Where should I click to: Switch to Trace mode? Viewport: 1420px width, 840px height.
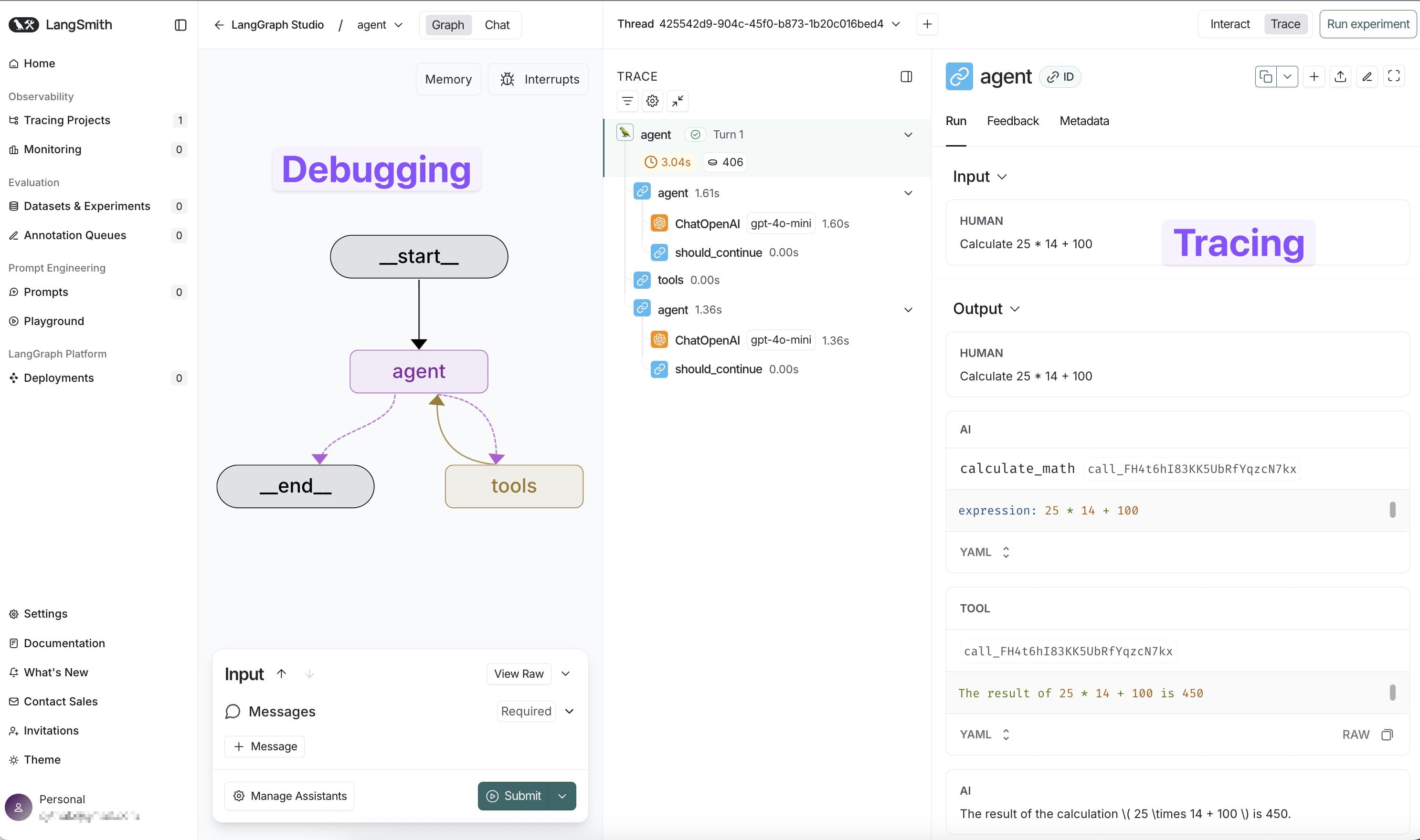click(x=1285, y=24)
